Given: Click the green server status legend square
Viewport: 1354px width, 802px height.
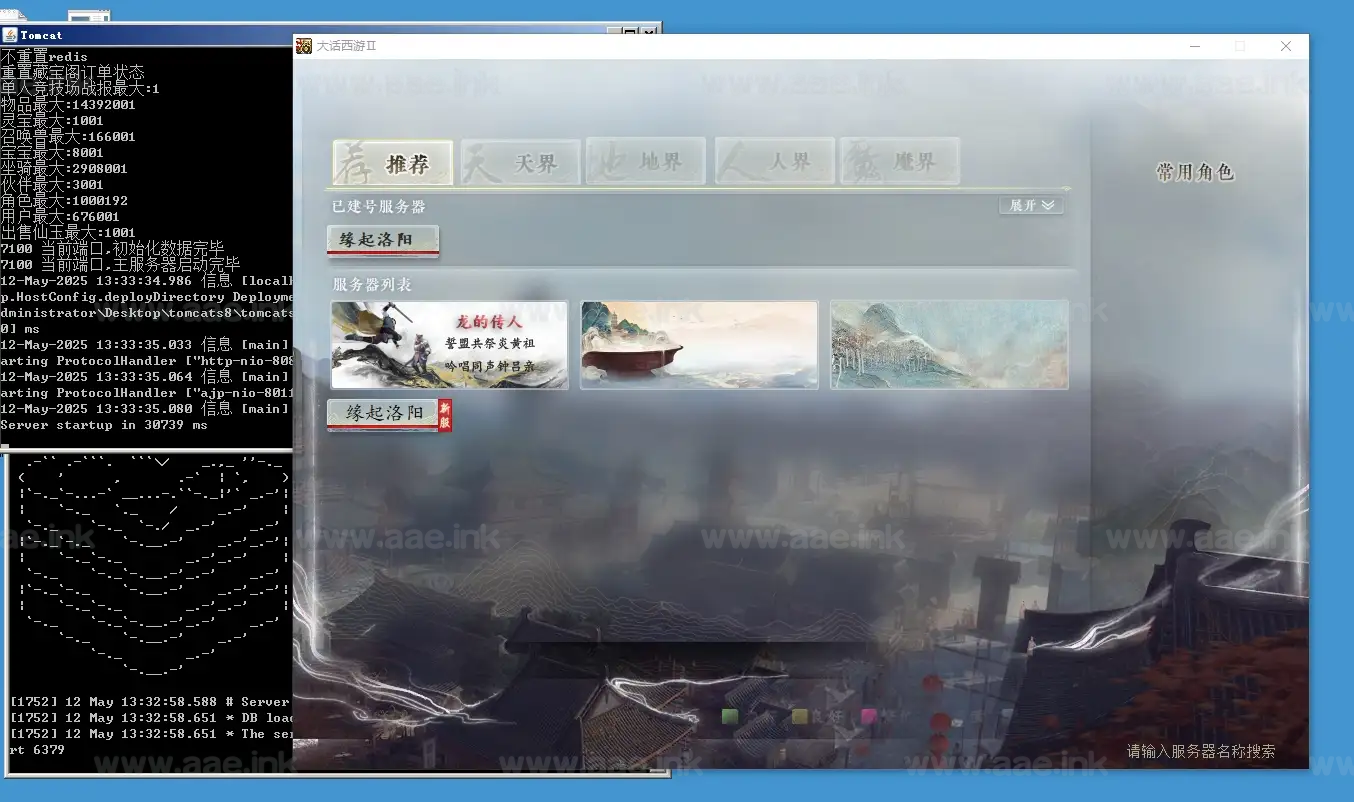Looking at the screenshot, I should pos(730,716).
